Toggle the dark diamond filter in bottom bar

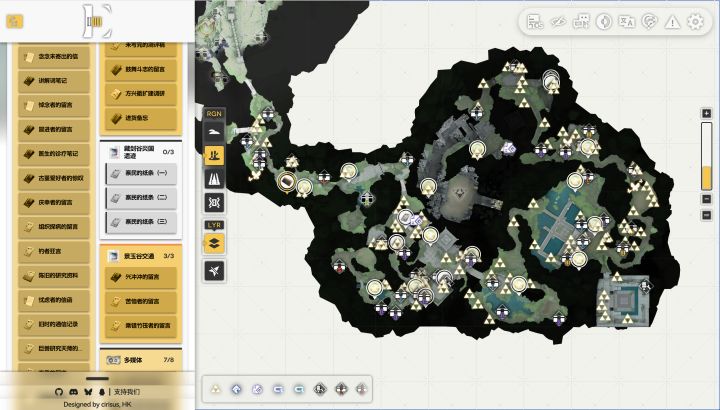[x=320, y=389]
